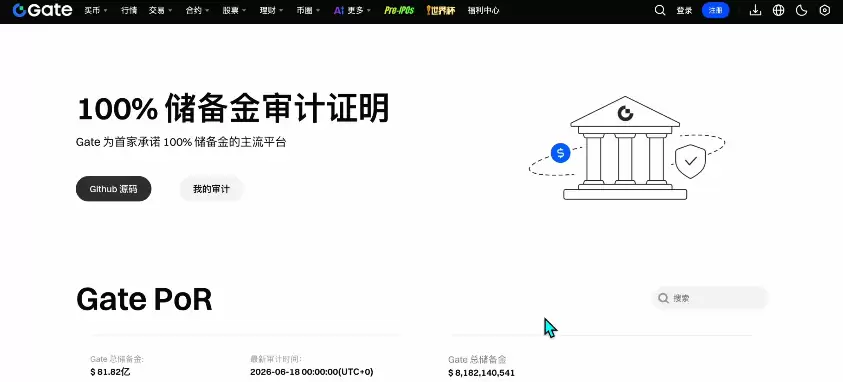Screen dimensions: 843x382
Task: Click the app download icon
Action: pos(755,10)
